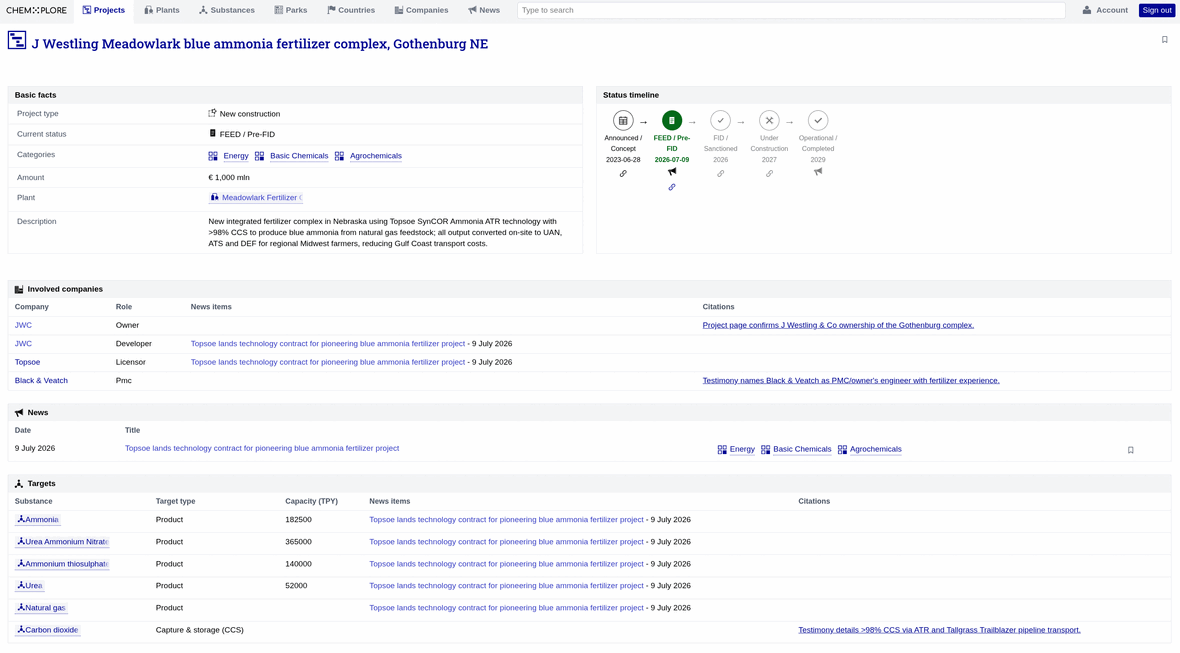1180x653 pixels.
Task: Open the CCS testimony citation for Carbon dioxide
Action: pyautogui.click(x=939, y=630)
